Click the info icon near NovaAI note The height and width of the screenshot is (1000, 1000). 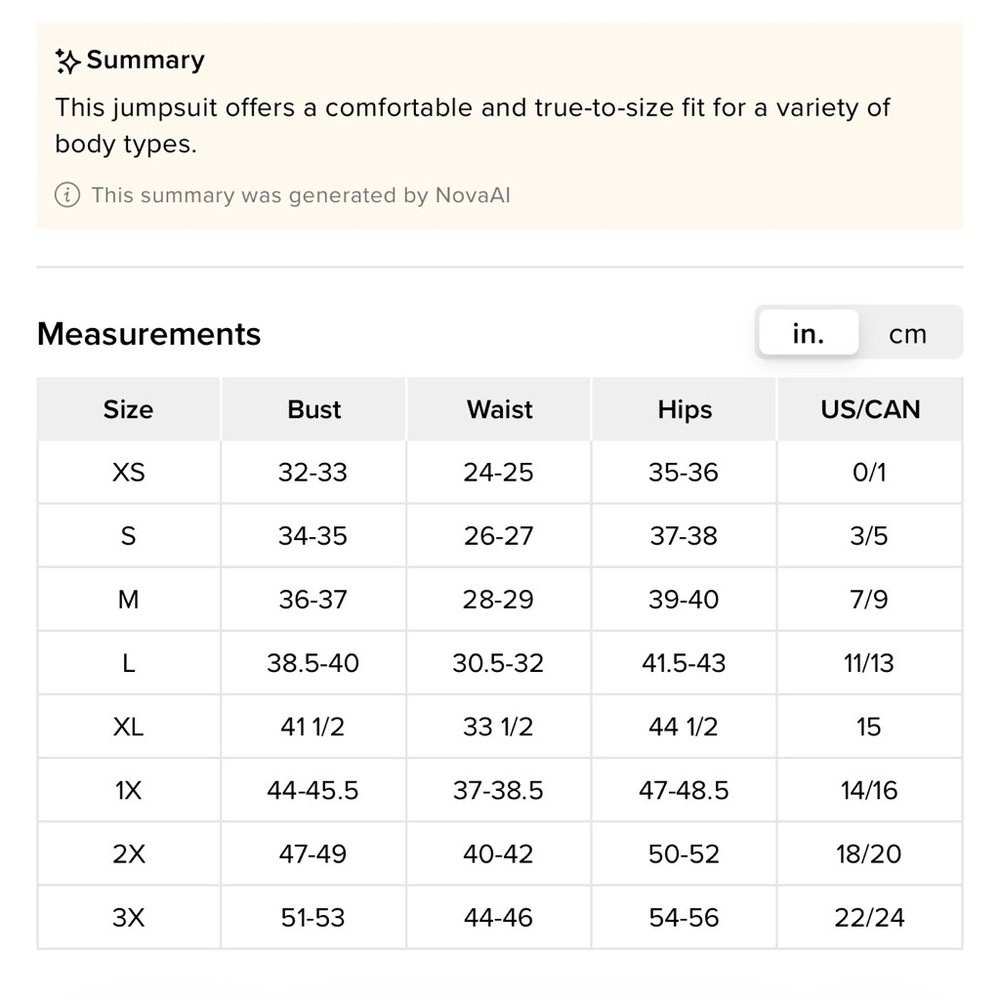(67, 195)
